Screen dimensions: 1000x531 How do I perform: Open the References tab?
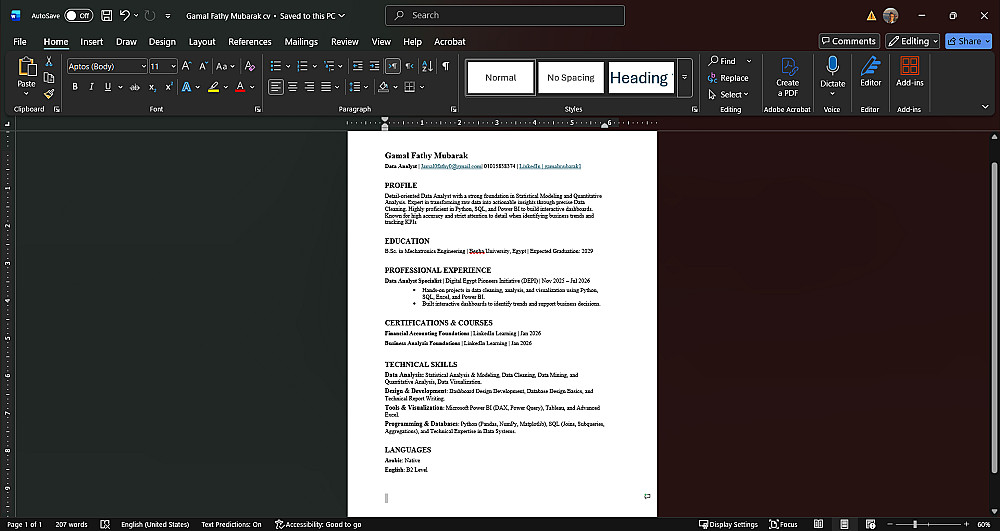coord(250,42)
